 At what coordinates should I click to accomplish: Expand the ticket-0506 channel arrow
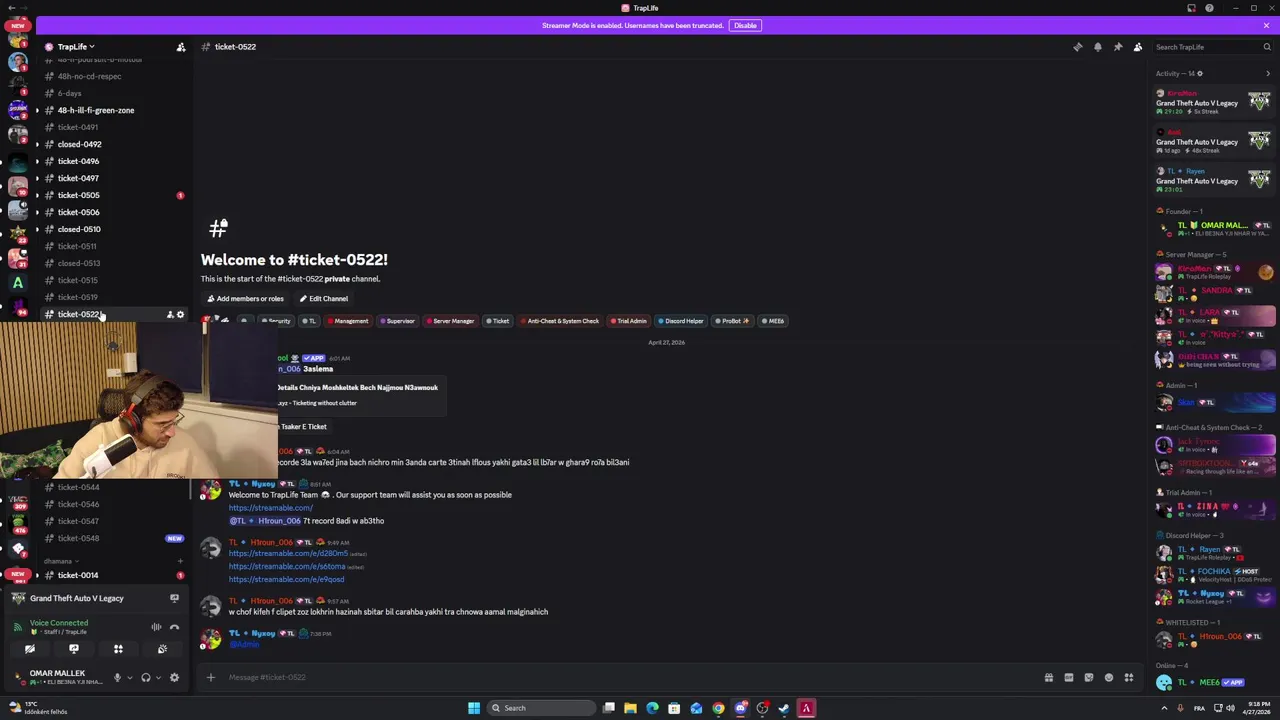pos(37,212)
